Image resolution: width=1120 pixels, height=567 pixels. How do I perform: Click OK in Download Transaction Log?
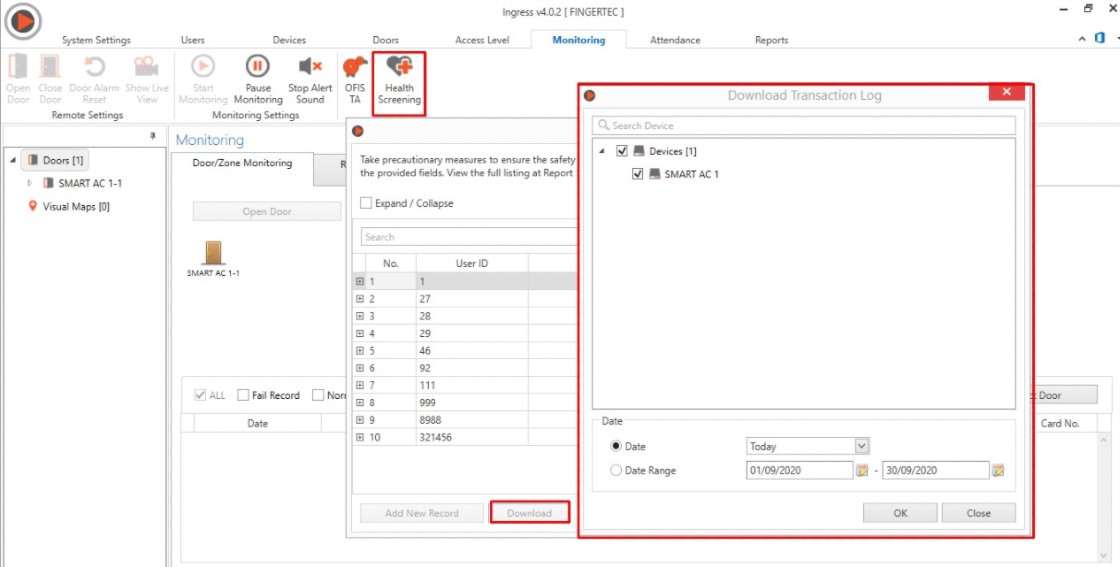coord(900,513)
